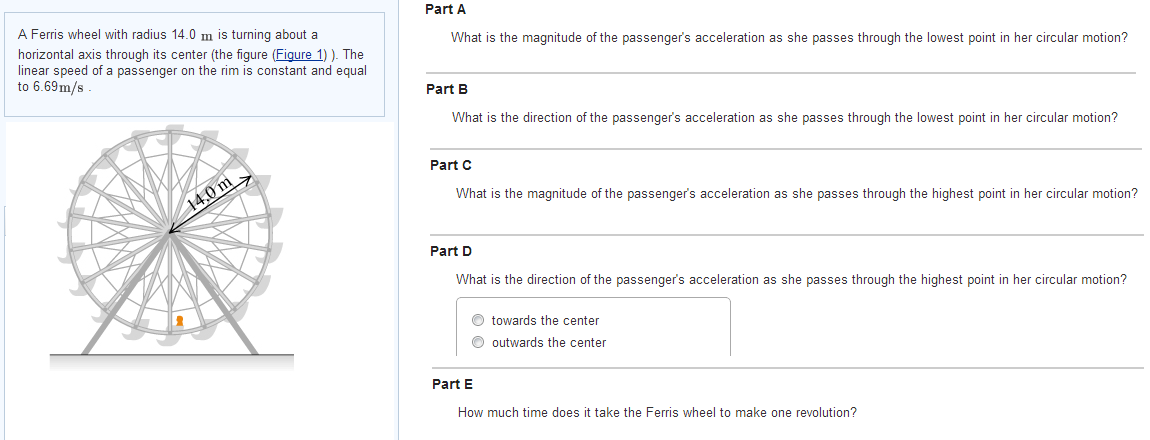Click the Part A heading

[x=445, y=9]
